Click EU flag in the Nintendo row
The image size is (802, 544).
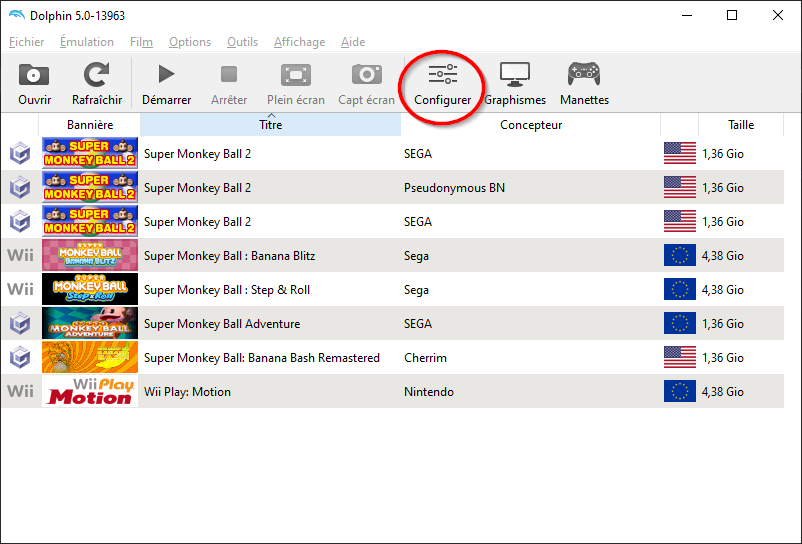pos(680,392)
